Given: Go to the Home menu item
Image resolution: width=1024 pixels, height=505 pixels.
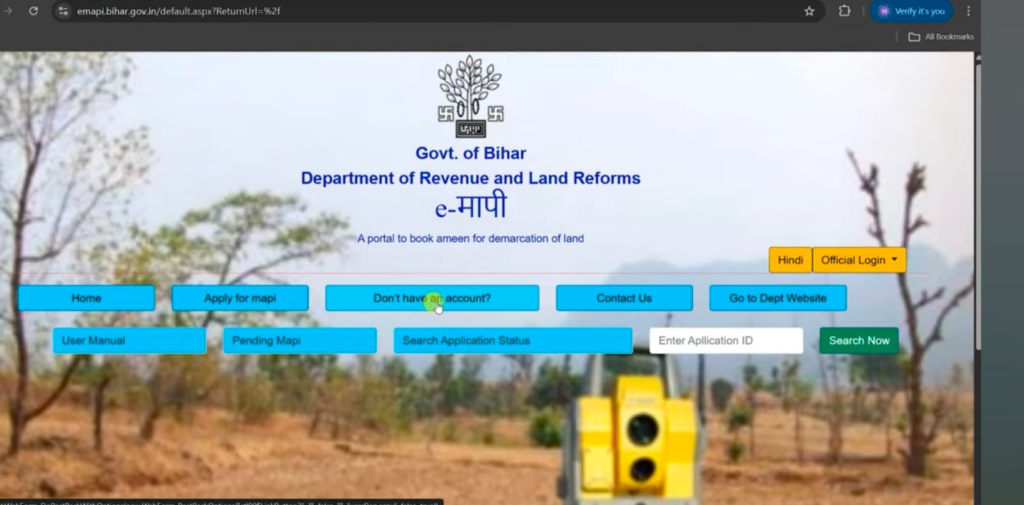Looking at the screenshot, I should click(x=86, y=298).
